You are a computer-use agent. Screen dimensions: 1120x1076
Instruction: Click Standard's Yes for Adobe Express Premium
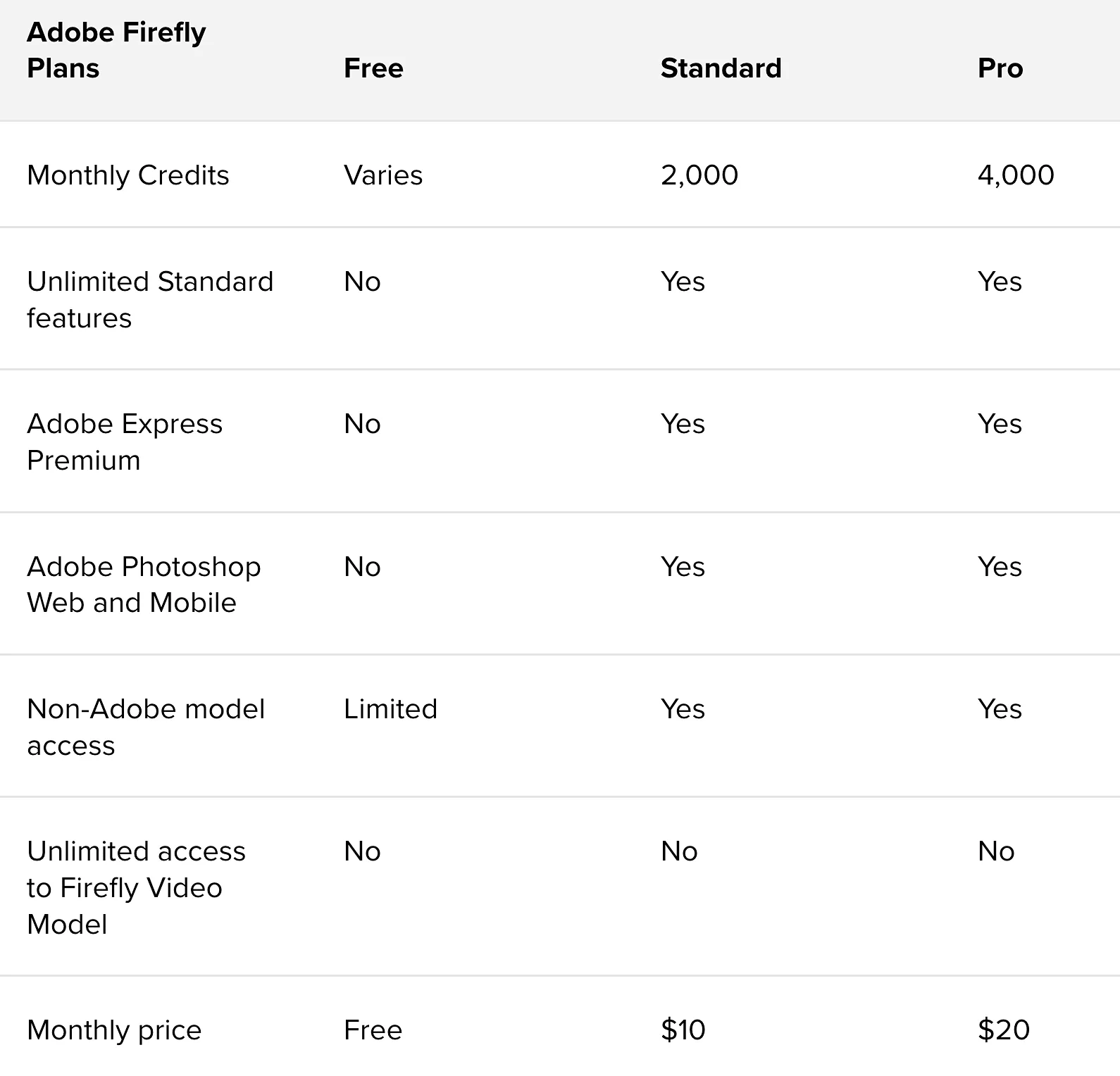682,424
